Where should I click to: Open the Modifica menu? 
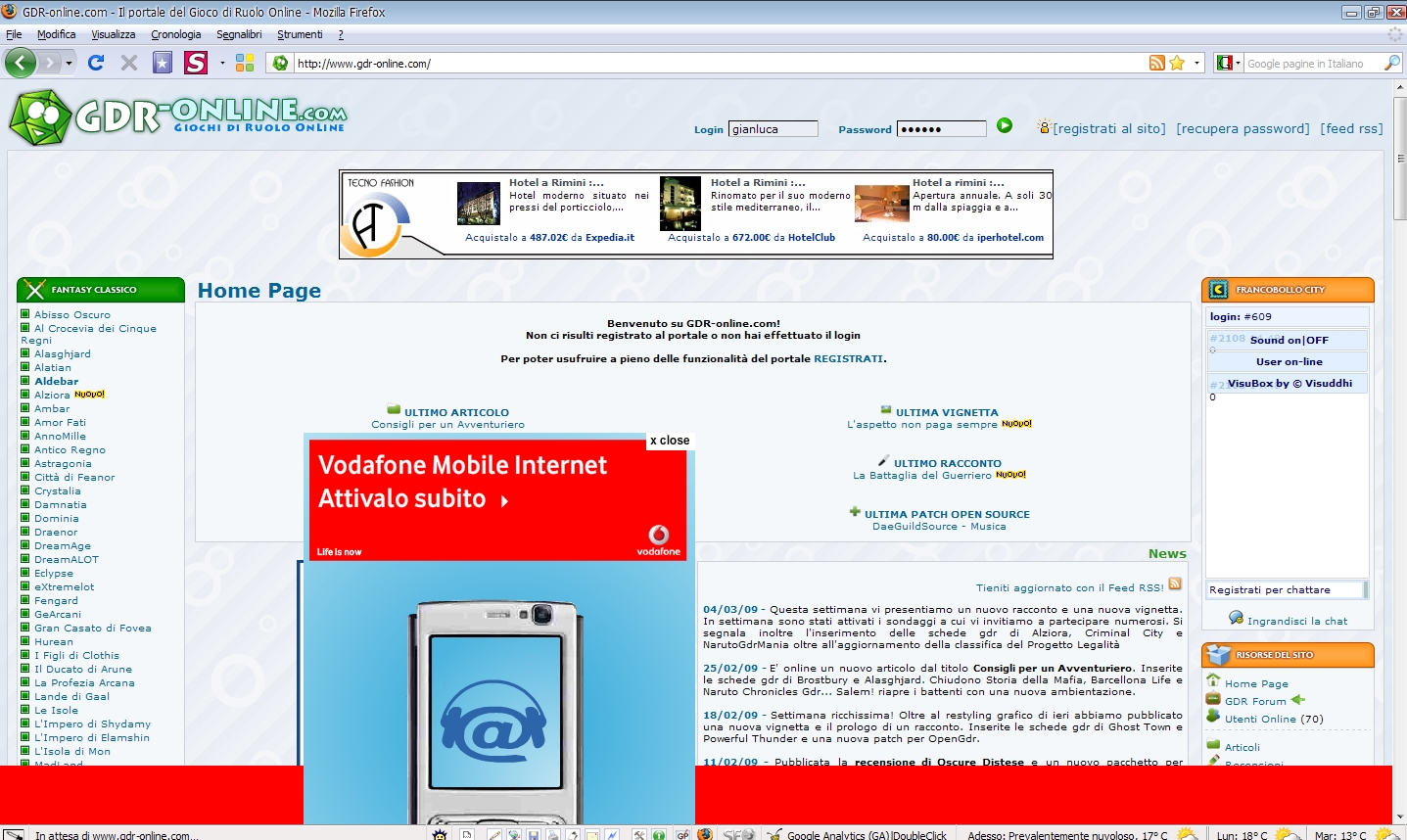56,34
